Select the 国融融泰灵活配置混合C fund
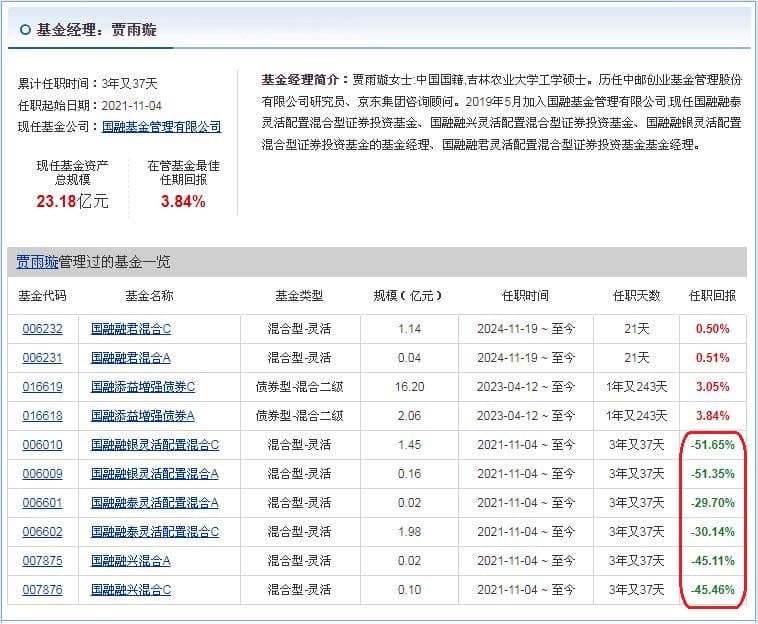The height and width of the screenshot is (624, 758). (x=155, y=531)
